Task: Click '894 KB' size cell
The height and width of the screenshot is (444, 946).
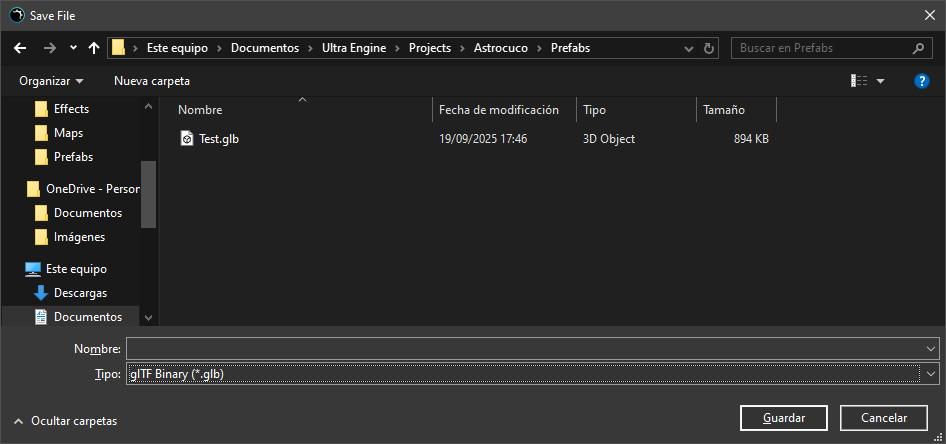Action: pyautogui.click(x=751, y=139)
